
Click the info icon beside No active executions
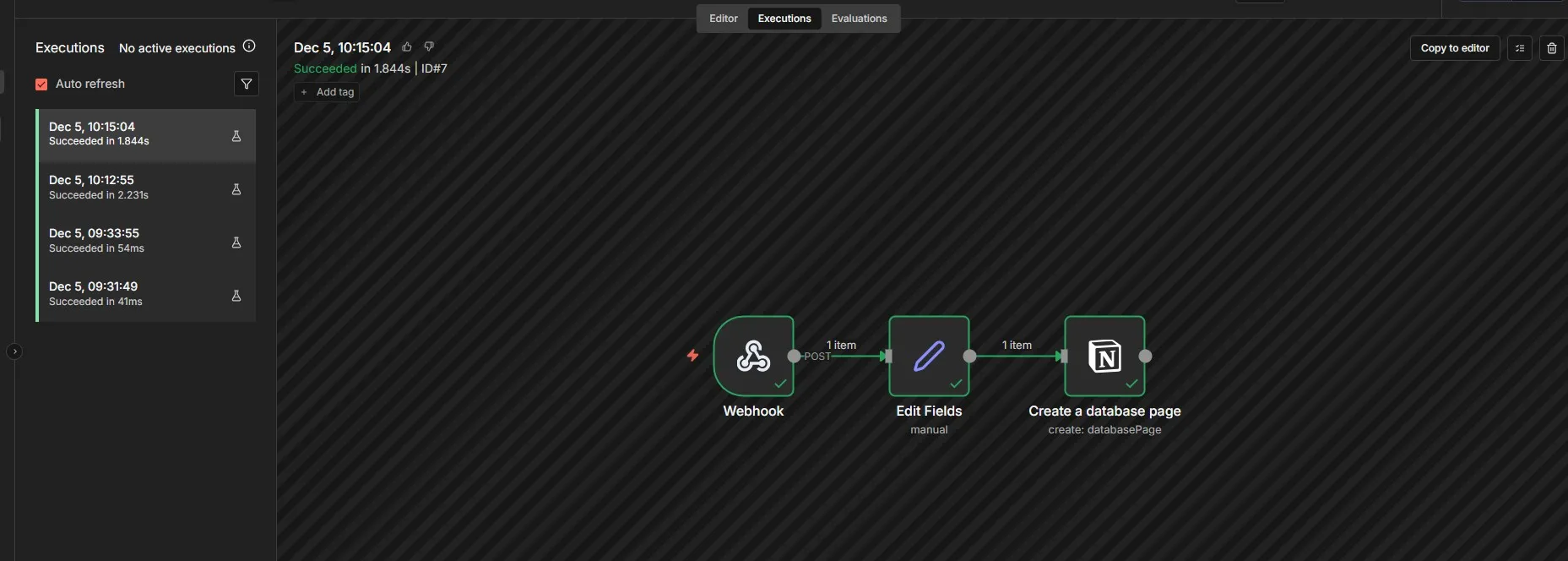[x=249, y=46]
